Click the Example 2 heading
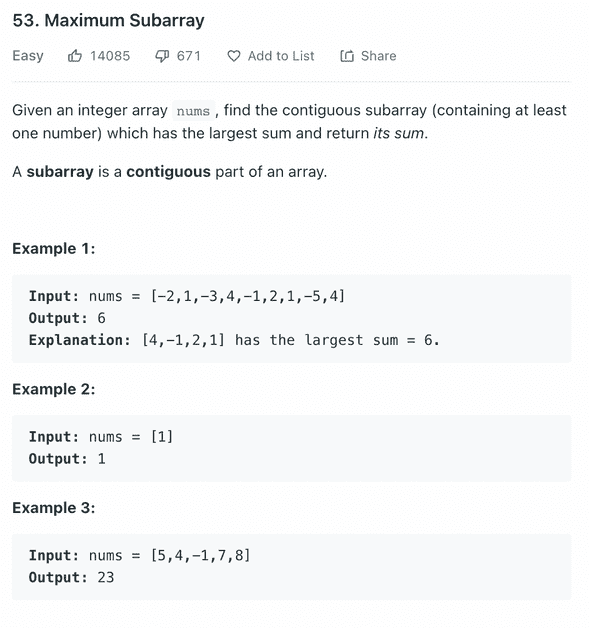The width and height of the screenshot is (590, 628). point(54,389)
